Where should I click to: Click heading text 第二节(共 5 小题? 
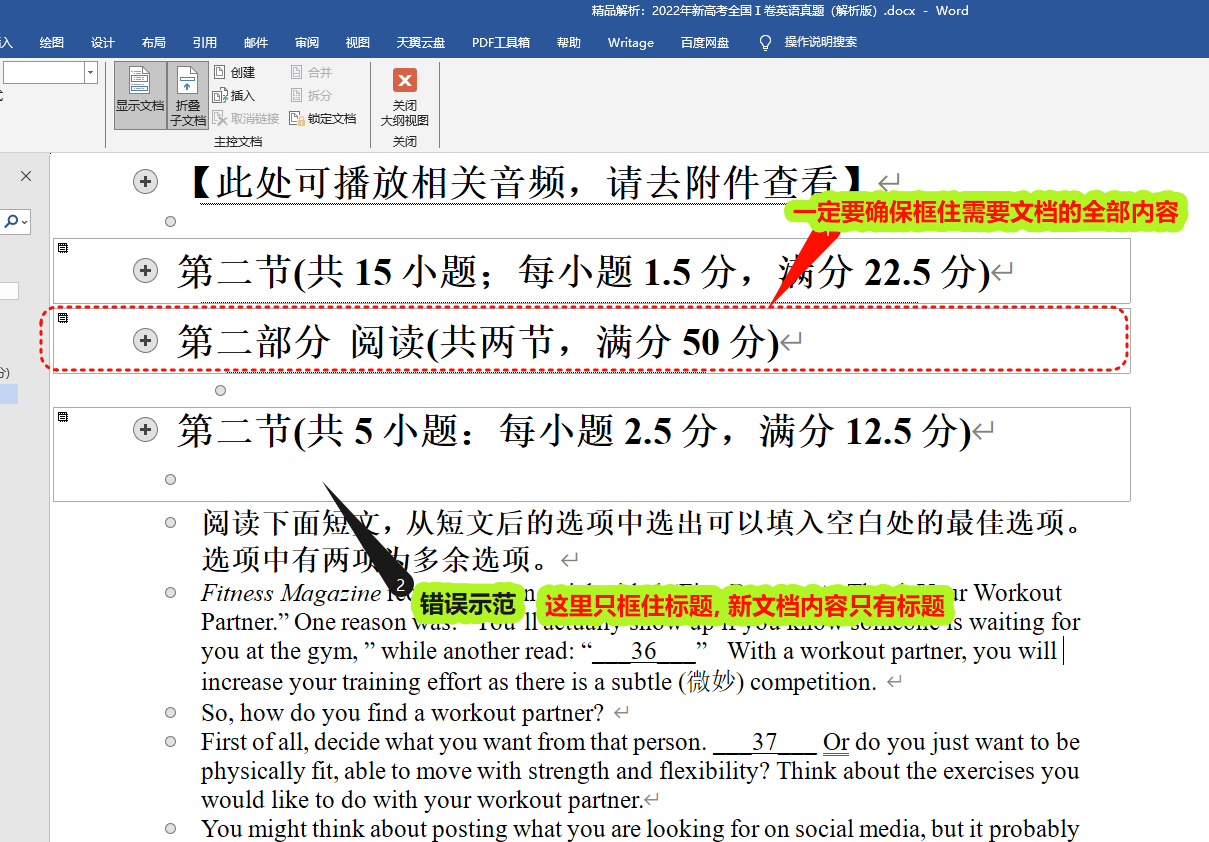[574, 431]
